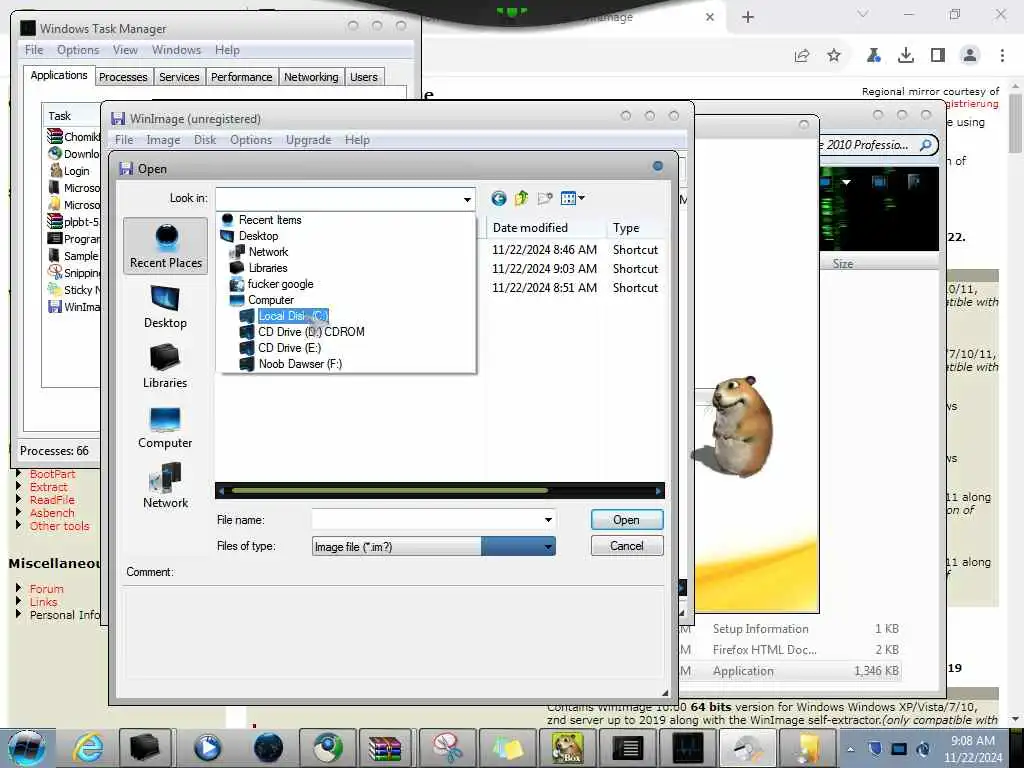Open the View Menu icon dropdown

coord(573,198)
